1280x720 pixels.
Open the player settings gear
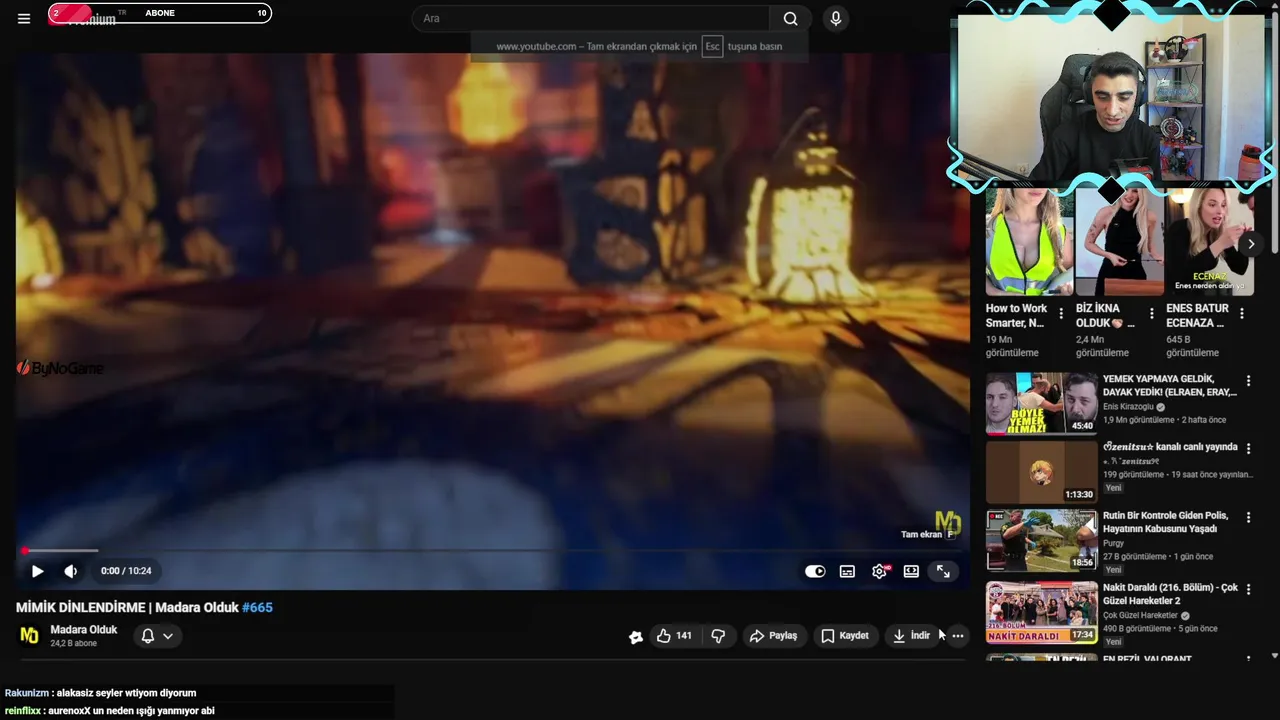pyautogui.click(x=879, y=571)
